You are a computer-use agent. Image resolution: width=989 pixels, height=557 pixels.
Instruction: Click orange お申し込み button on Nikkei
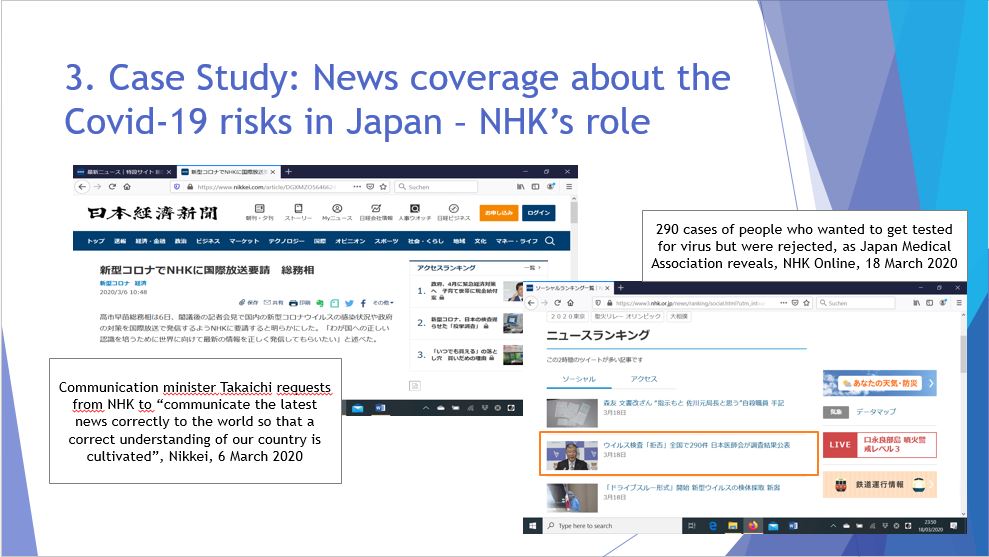499,213
